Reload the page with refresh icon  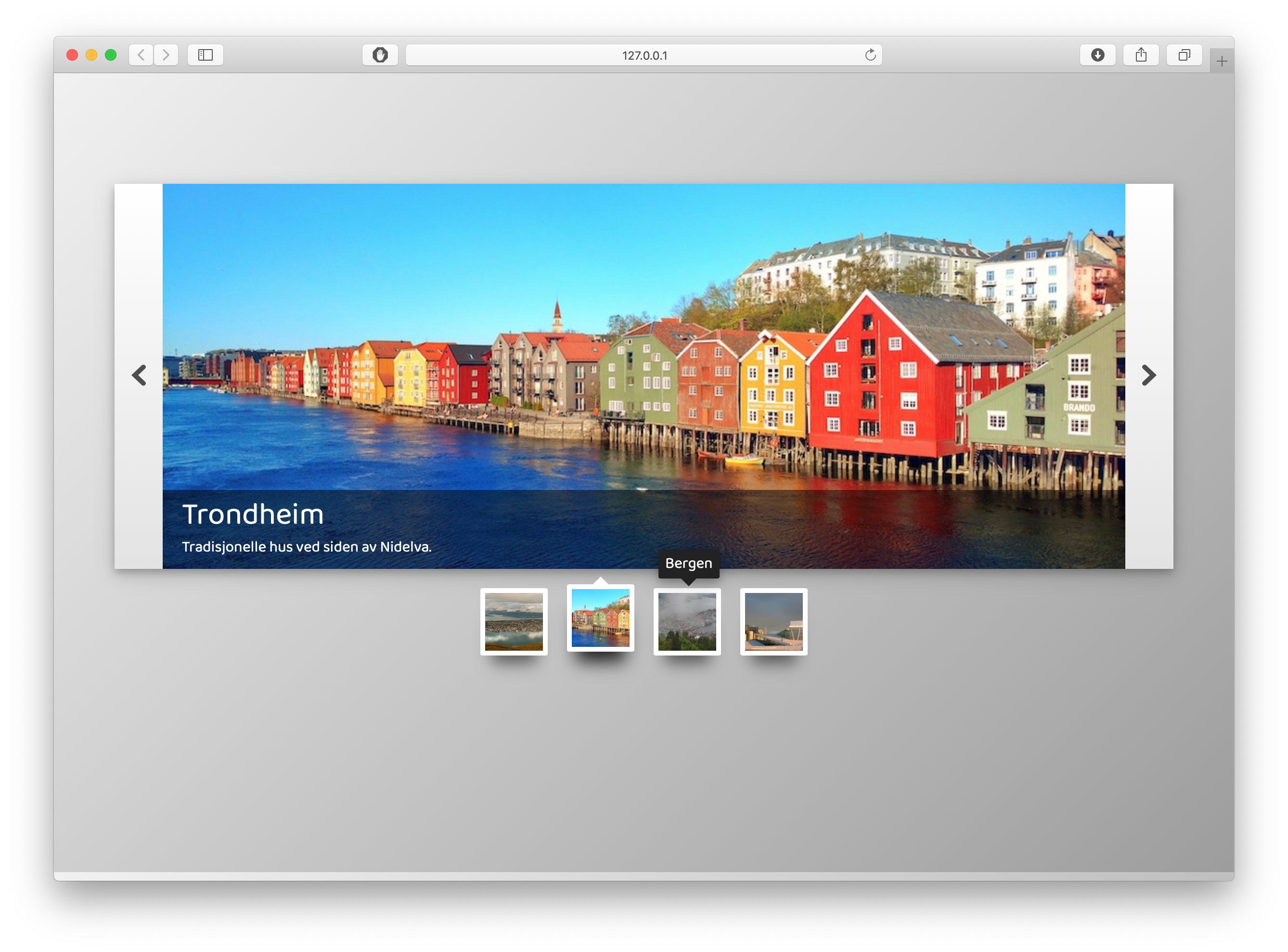[870, 55]
